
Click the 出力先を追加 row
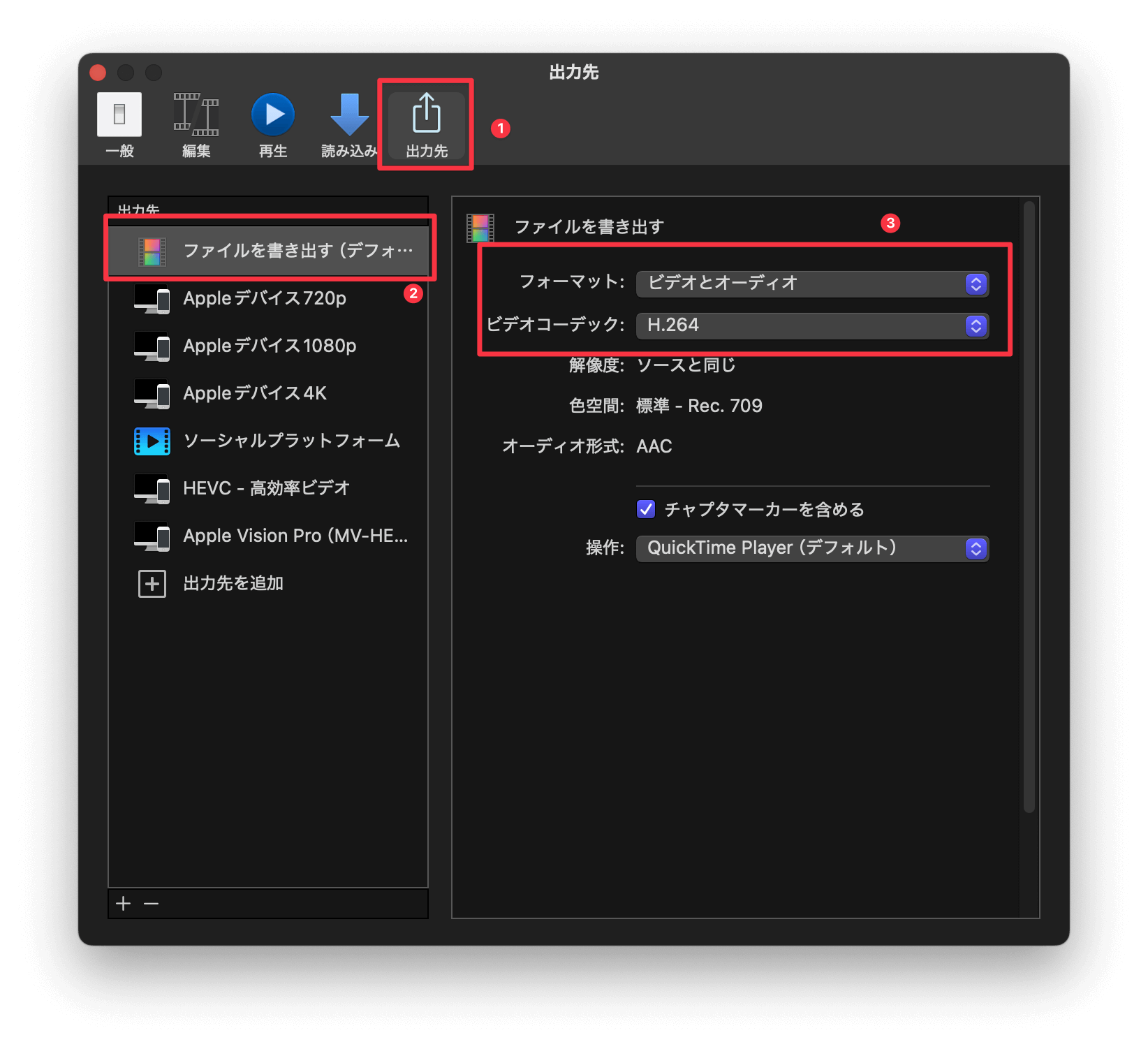[x=268, y=583]
